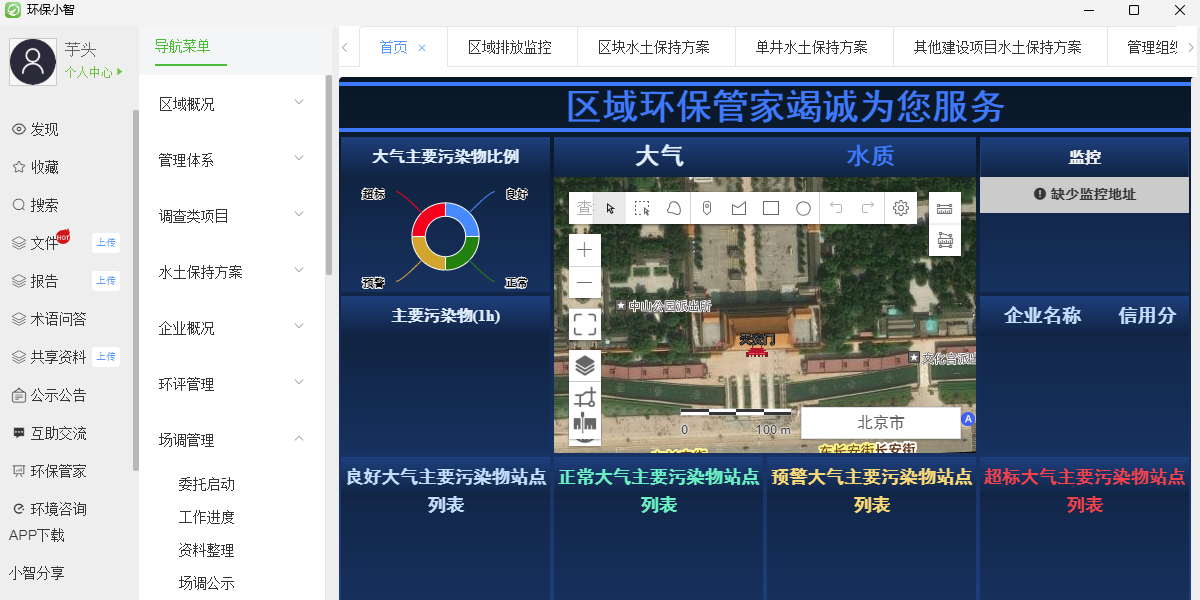The width and height of the screenshot is (1200, 600).
Task: Open the 区域排放监控 tab
Action: click(509, 47)
